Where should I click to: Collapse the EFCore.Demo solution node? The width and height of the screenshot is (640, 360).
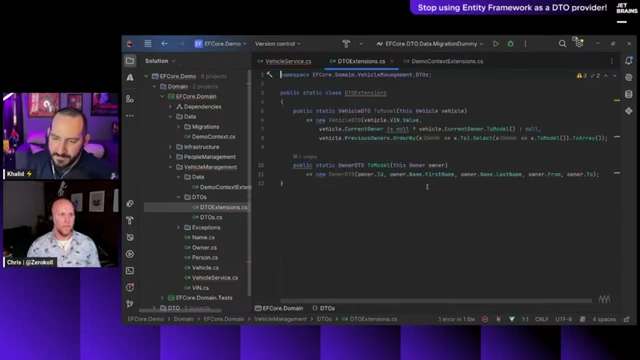(146, 76)
